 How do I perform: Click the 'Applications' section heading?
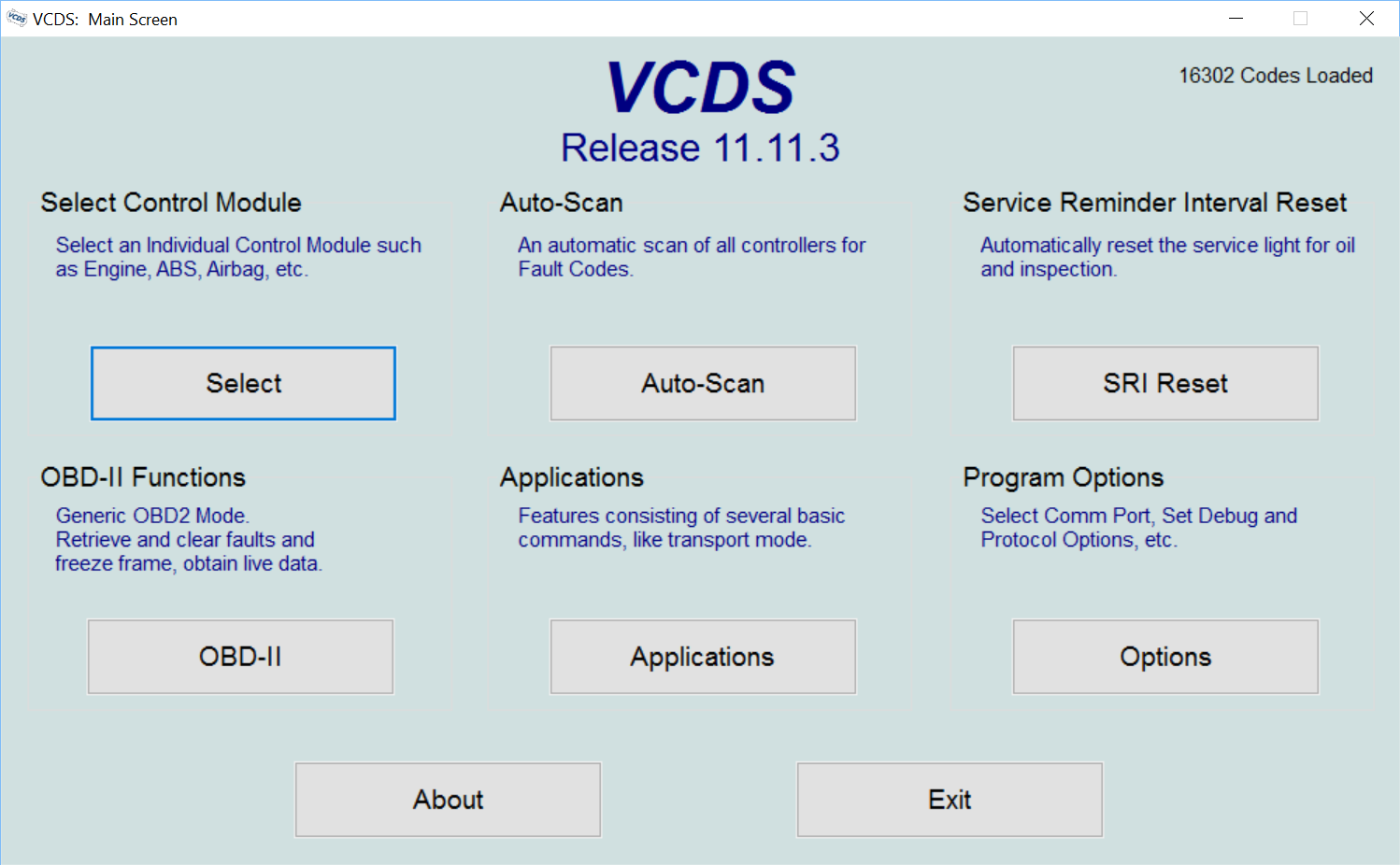572,477
